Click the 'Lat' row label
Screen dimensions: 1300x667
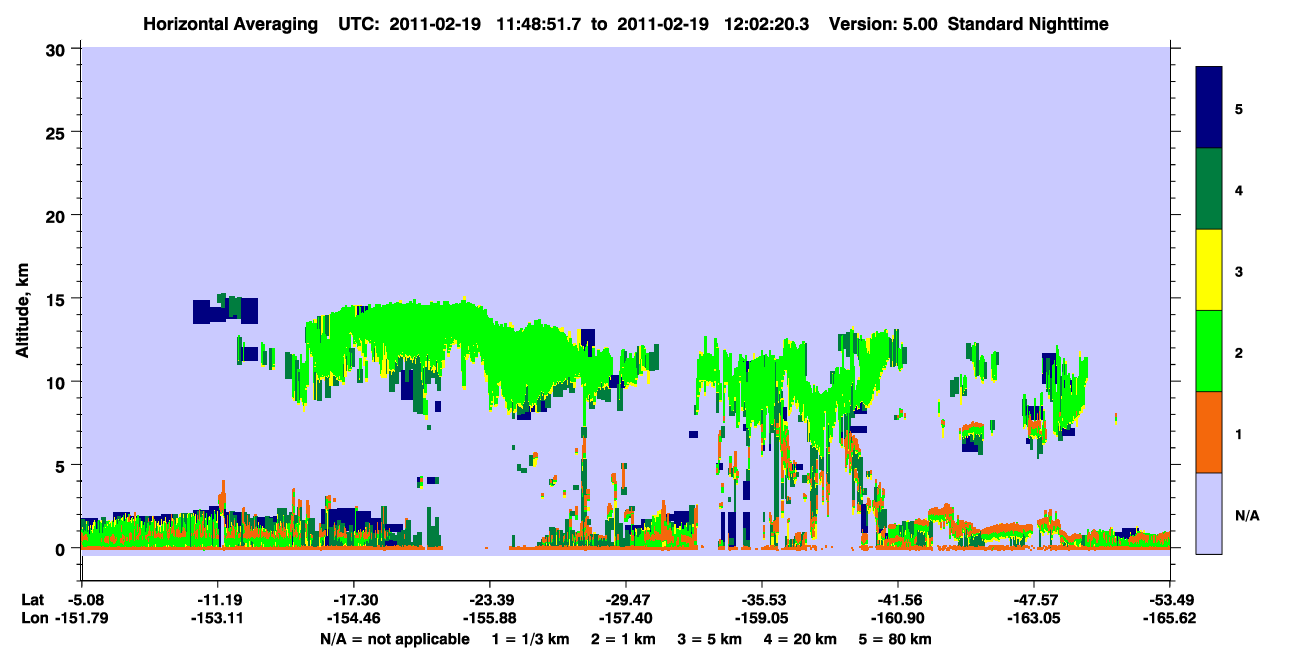point(32,600)
